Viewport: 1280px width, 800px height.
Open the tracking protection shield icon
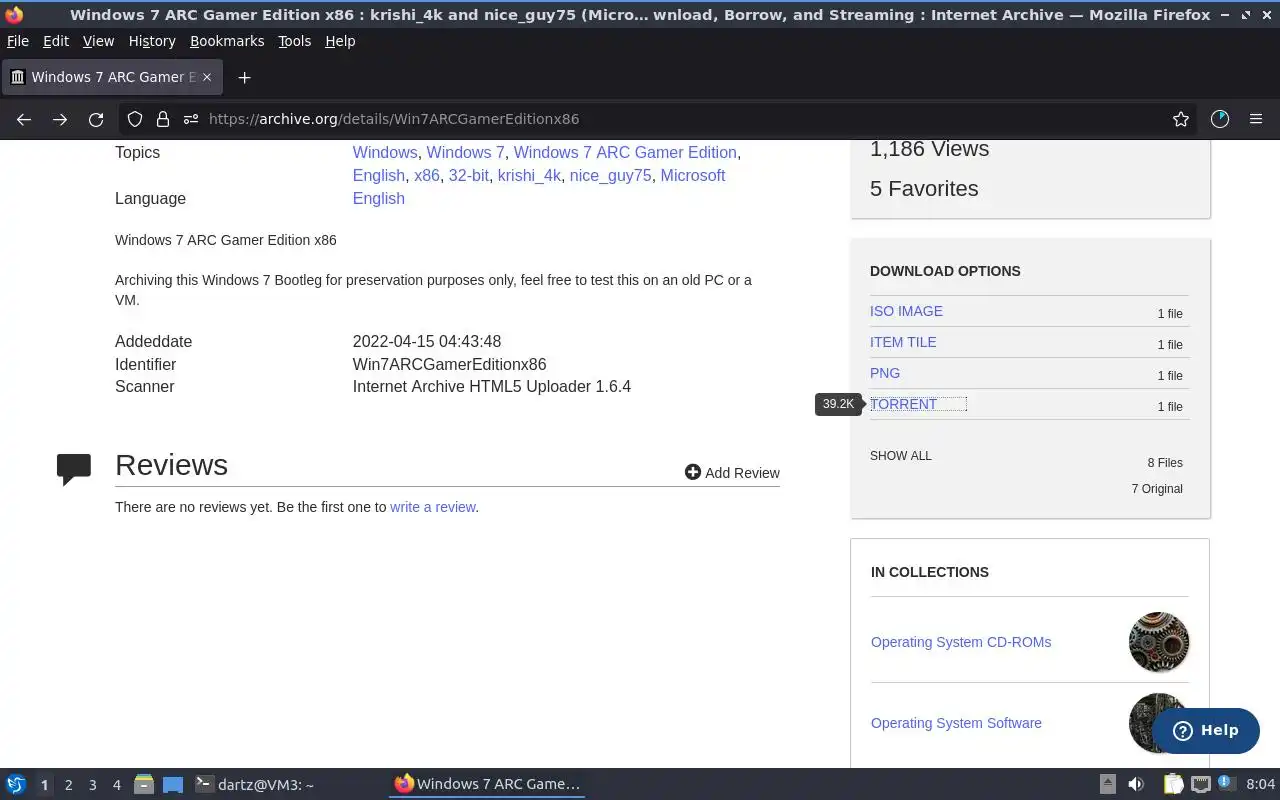click(135, 119)
